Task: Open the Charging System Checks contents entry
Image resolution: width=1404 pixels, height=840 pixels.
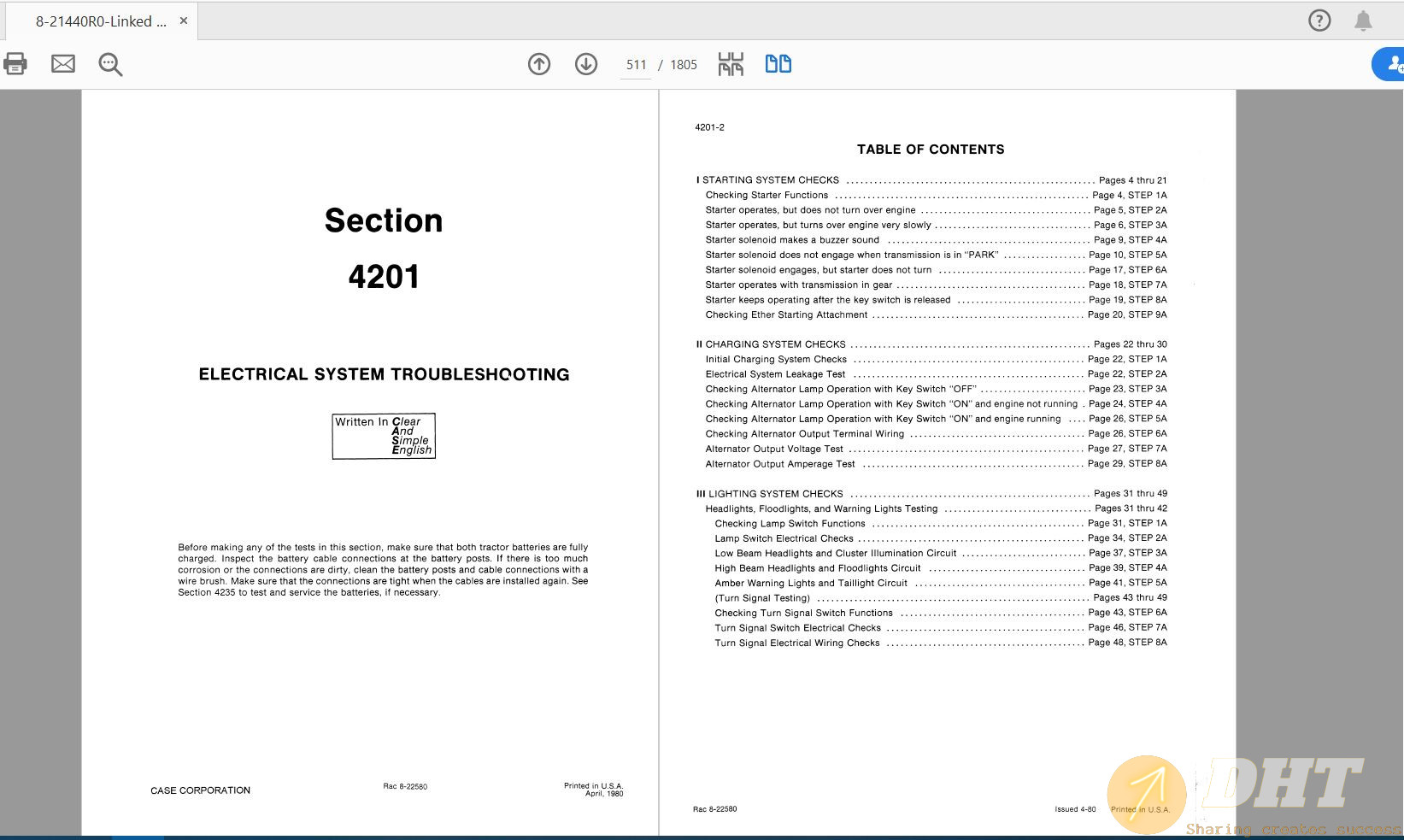Action: [775, 344]
